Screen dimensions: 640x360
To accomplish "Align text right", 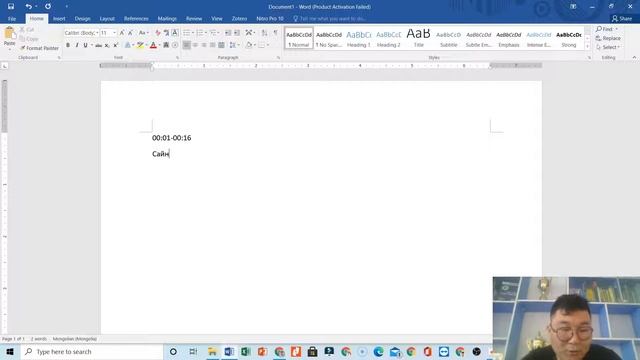I will [204, 45].
